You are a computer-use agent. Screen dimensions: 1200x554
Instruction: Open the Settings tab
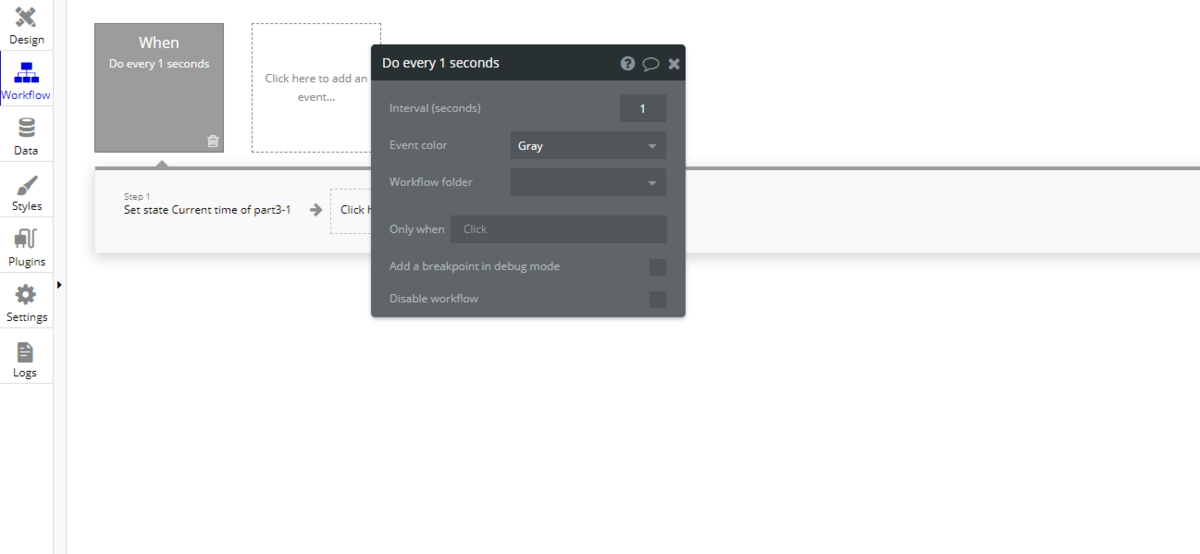pos(26,302)
